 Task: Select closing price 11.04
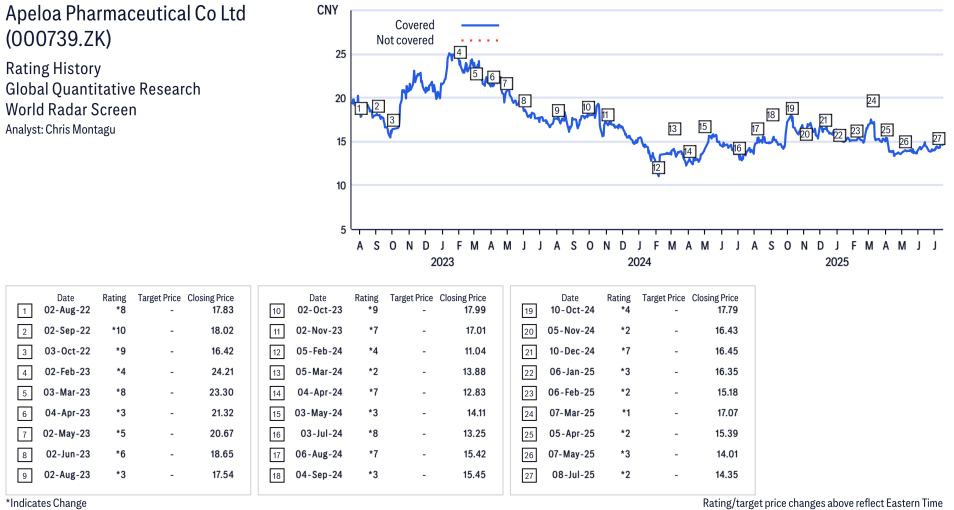tap(476, 351)
